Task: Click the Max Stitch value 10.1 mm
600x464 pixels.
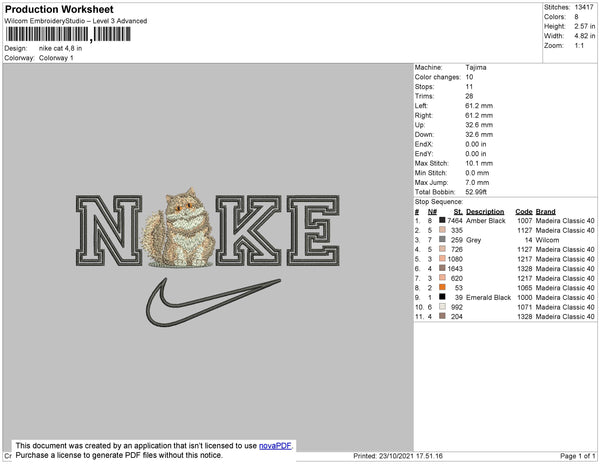Action: pos(479,163)
